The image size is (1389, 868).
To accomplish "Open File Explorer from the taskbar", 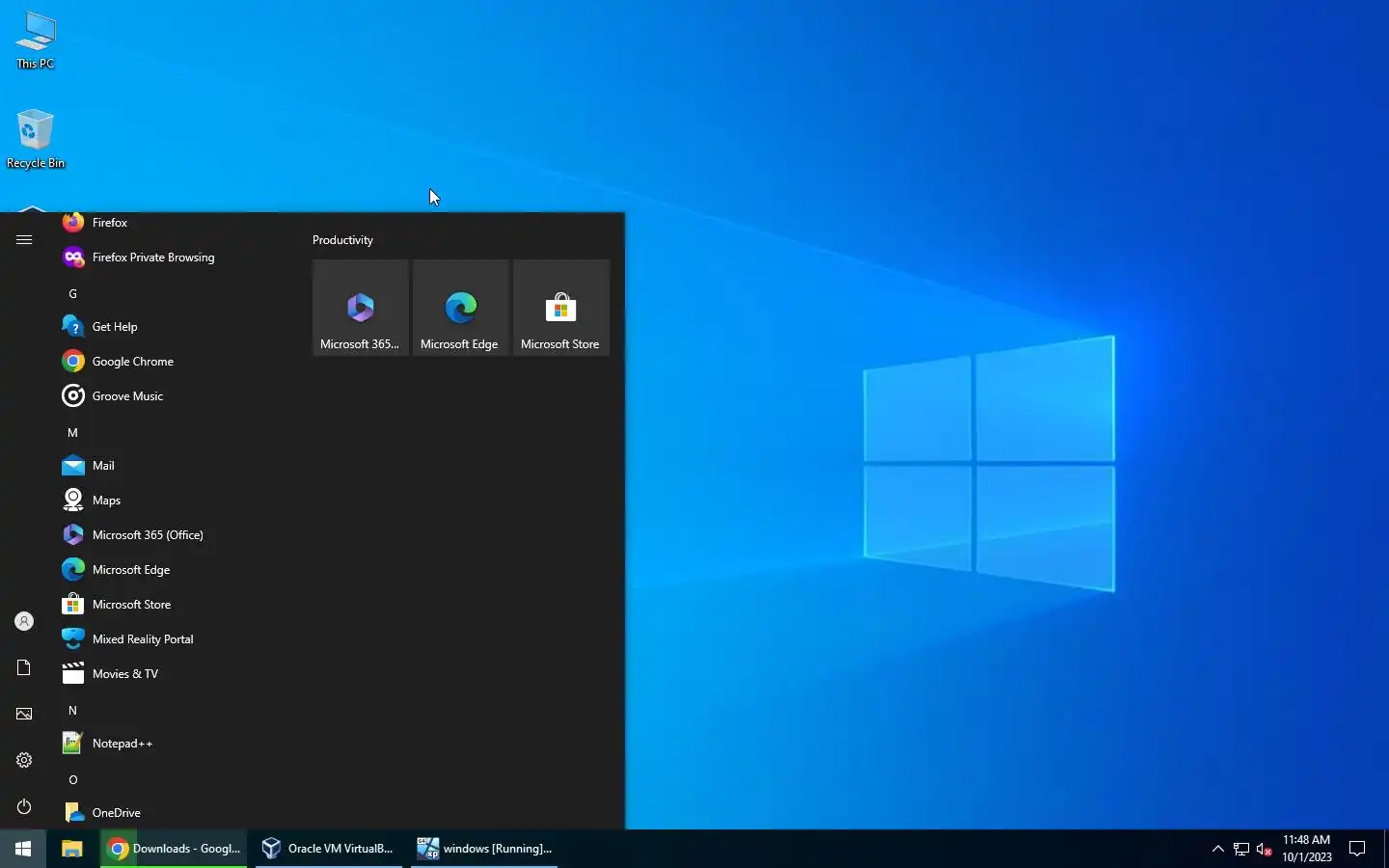I will pyautogui.click(x=72, y=849).
